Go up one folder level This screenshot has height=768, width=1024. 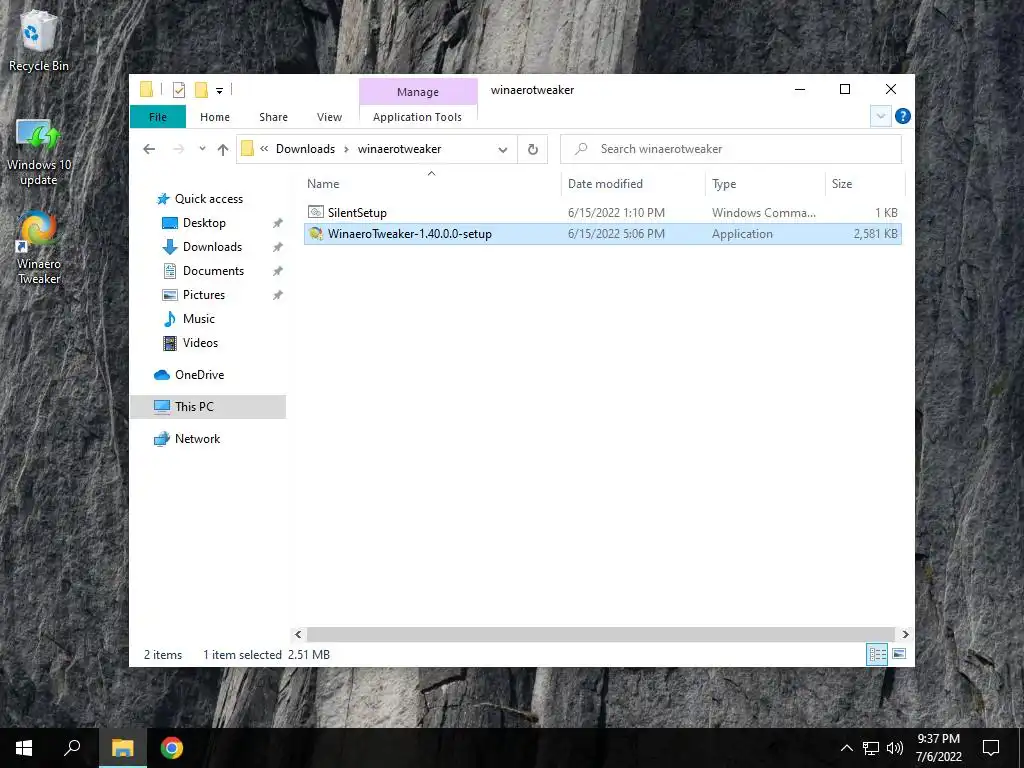click(223, 150)
